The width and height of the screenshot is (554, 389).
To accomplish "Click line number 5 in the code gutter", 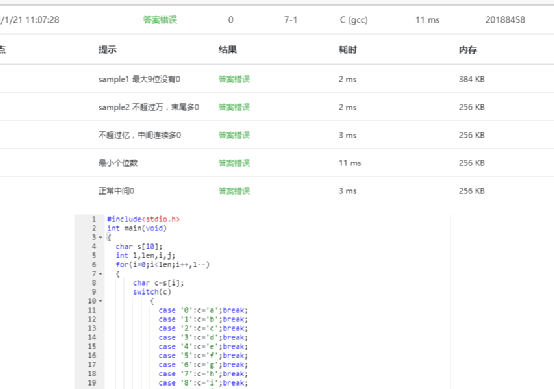I will tap(94, 255).
